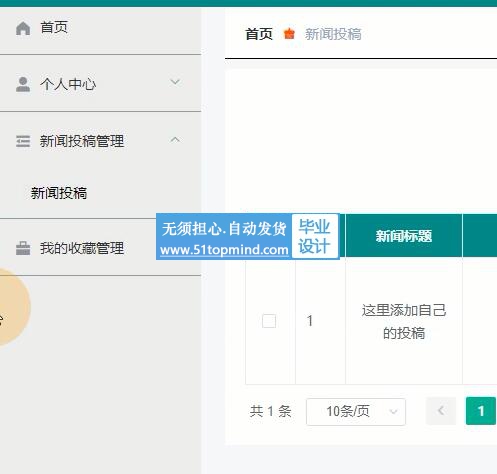Click the 新闻标题 column header

tap(404, 236)
